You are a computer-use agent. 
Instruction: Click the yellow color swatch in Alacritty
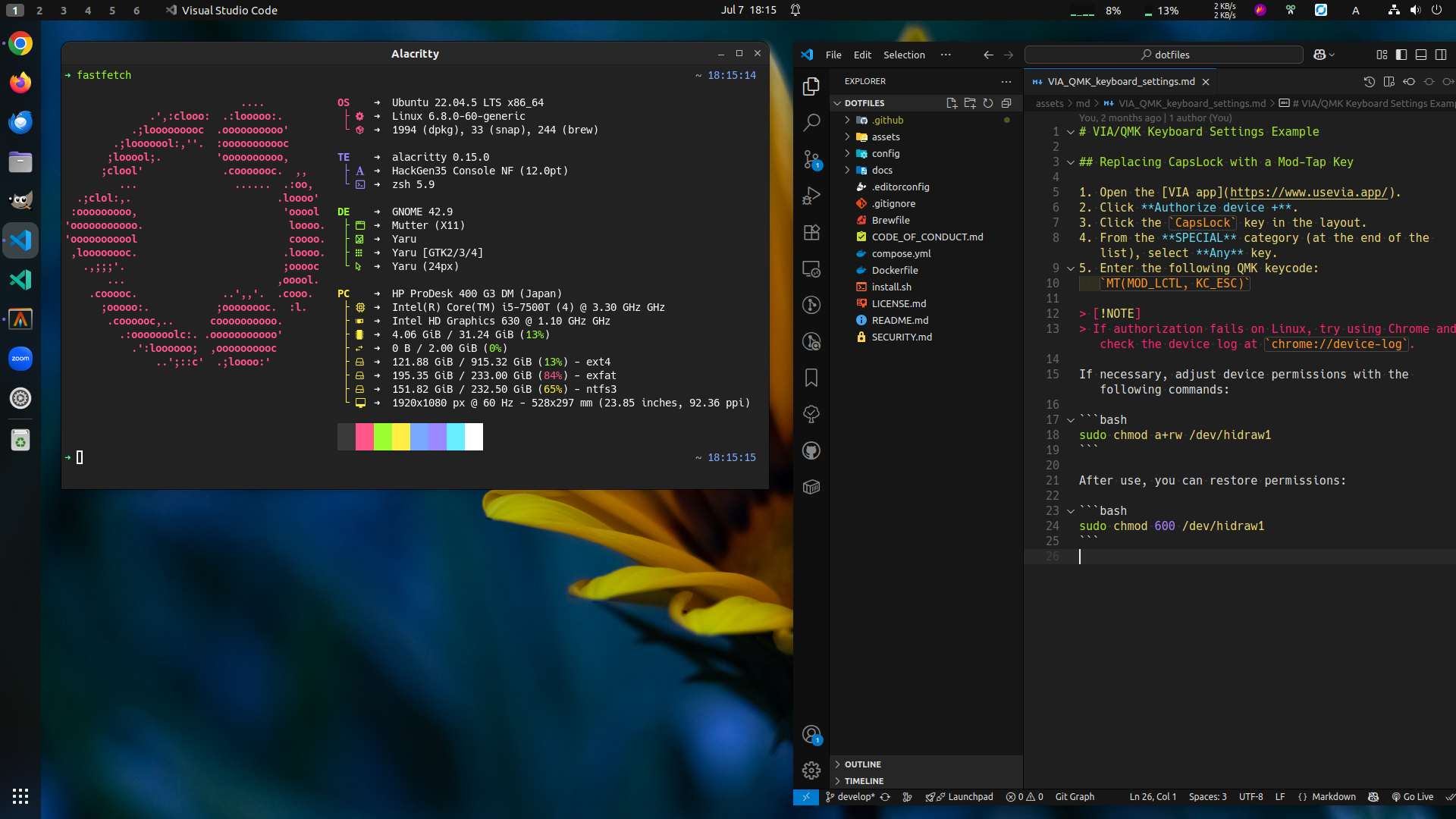click(400, 437)
